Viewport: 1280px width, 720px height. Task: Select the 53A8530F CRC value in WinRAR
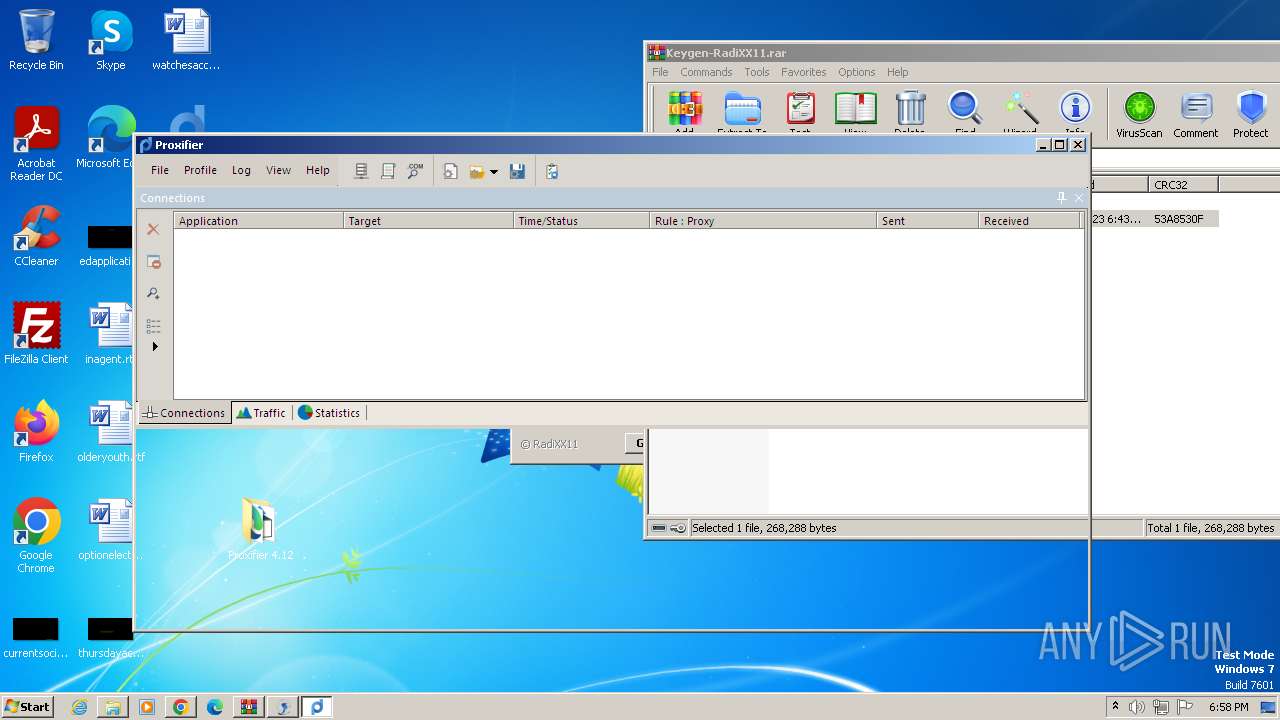pos(1179,219)
